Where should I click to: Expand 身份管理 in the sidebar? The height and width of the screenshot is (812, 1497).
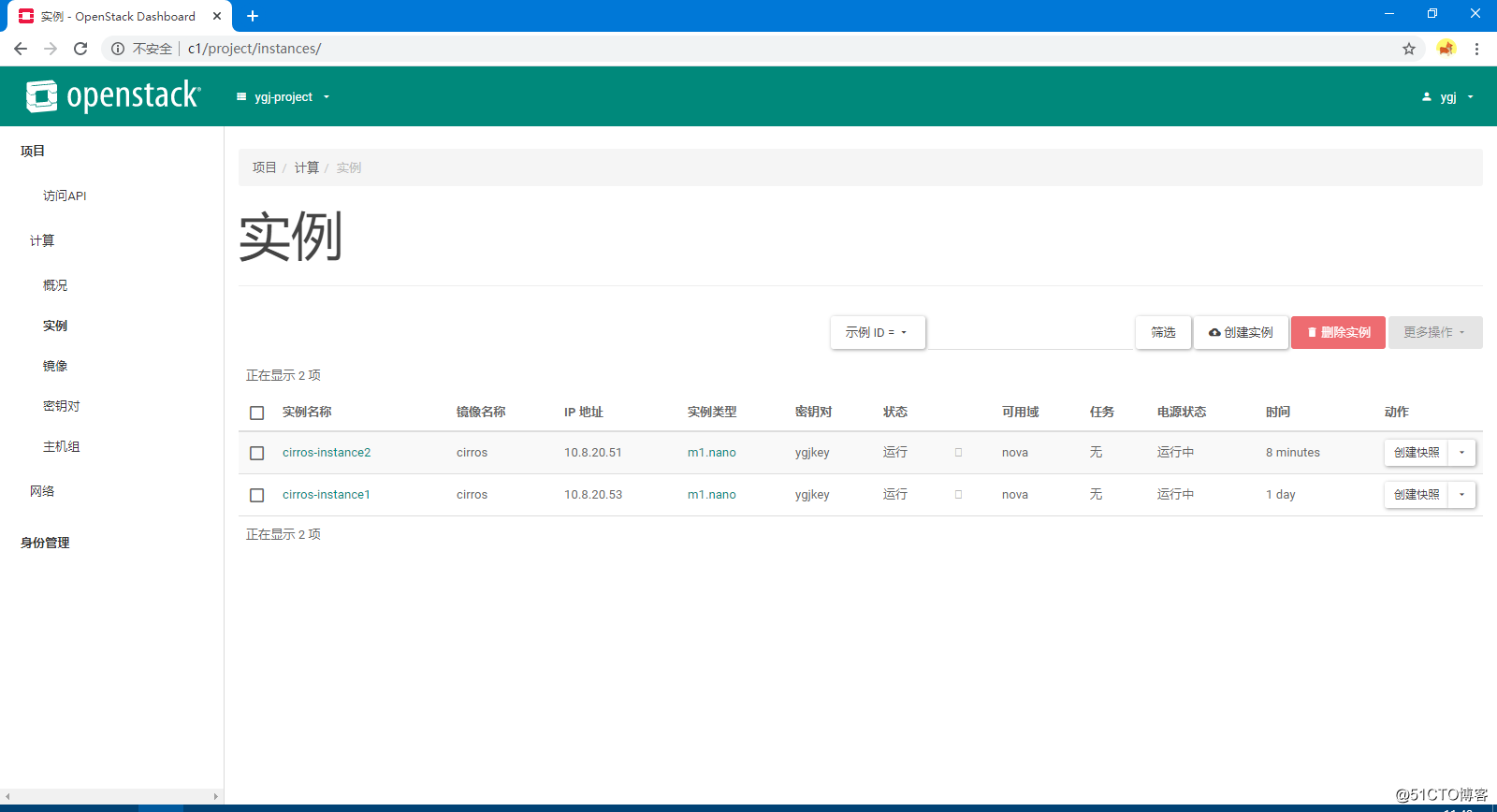[x=45, y=543]
